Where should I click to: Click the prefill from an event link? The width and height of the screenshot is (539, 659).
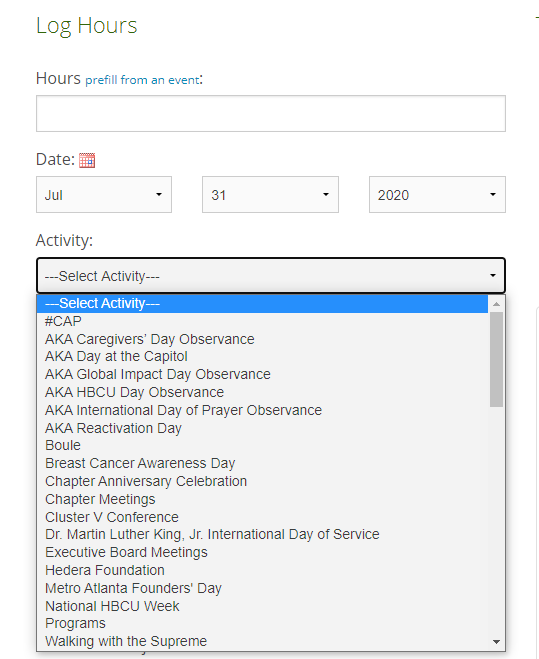click(142, 80)
